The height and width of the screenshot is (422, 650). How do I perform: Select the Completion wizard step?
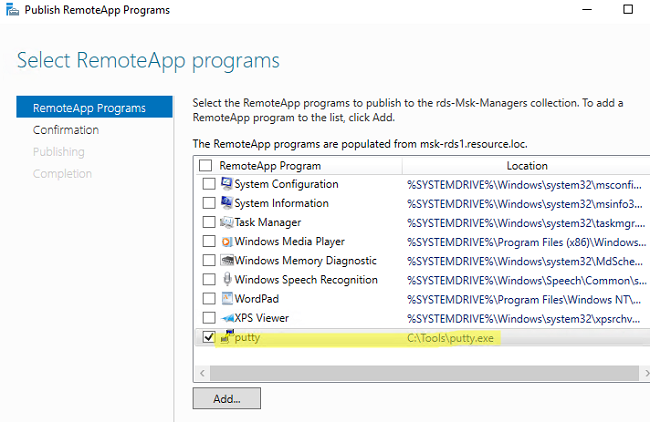pyautogui.click(x=63, y=174)
